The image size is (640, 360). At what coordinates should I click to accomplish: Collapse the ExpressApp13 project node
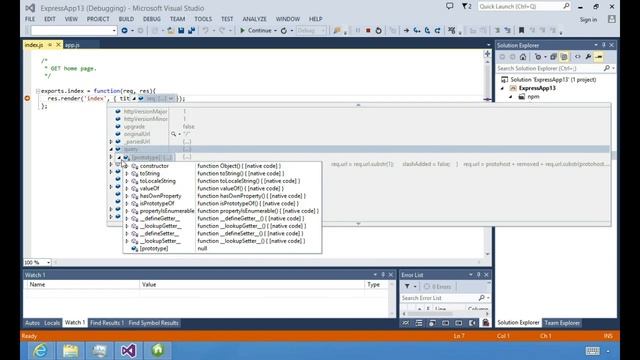click(x=502, y=88)
